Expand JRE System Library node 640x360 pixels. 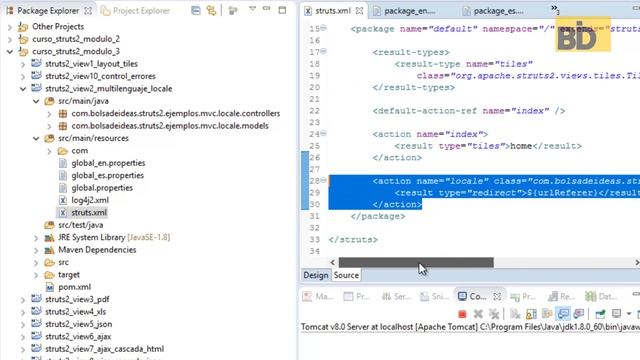coord(36,238)
